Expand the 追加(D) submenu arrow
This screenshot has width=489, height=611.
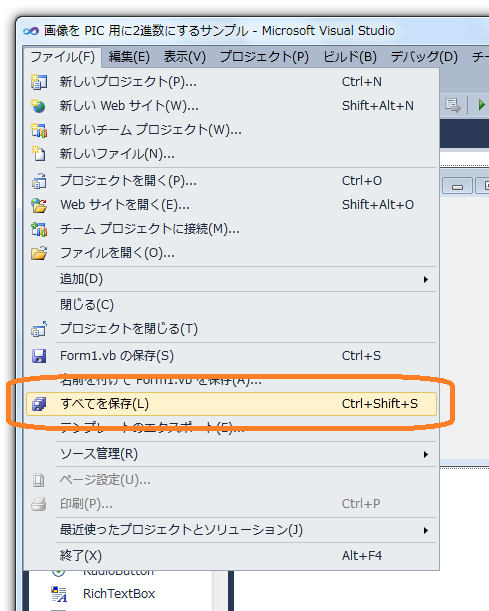tap(426, 279)
